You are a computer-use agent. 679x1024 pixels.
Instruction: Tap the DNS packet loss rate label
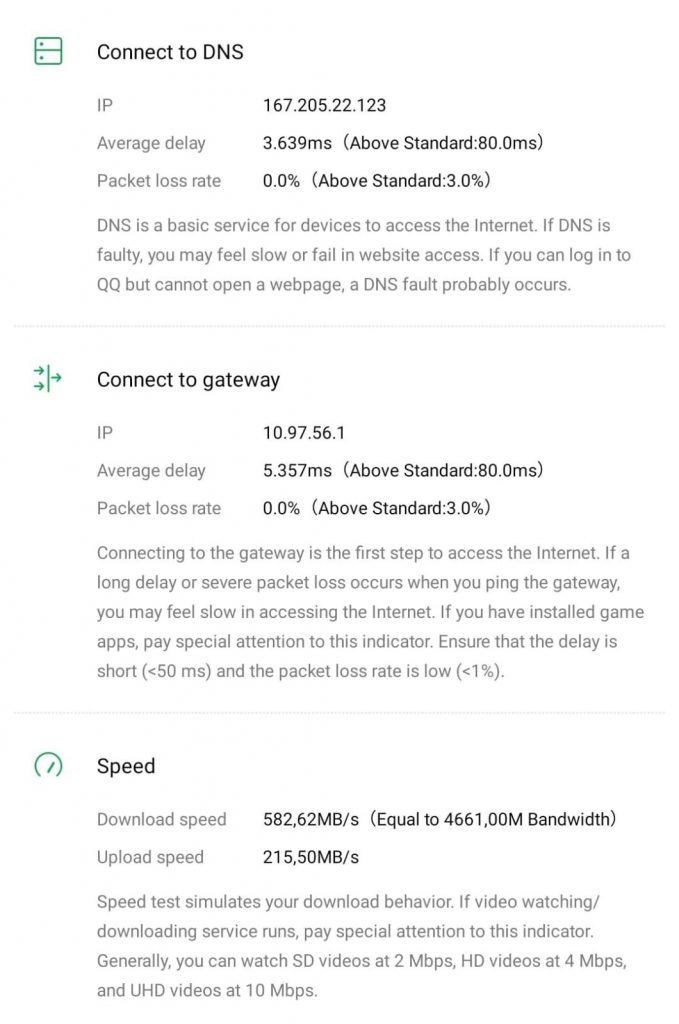pos(158,181)
